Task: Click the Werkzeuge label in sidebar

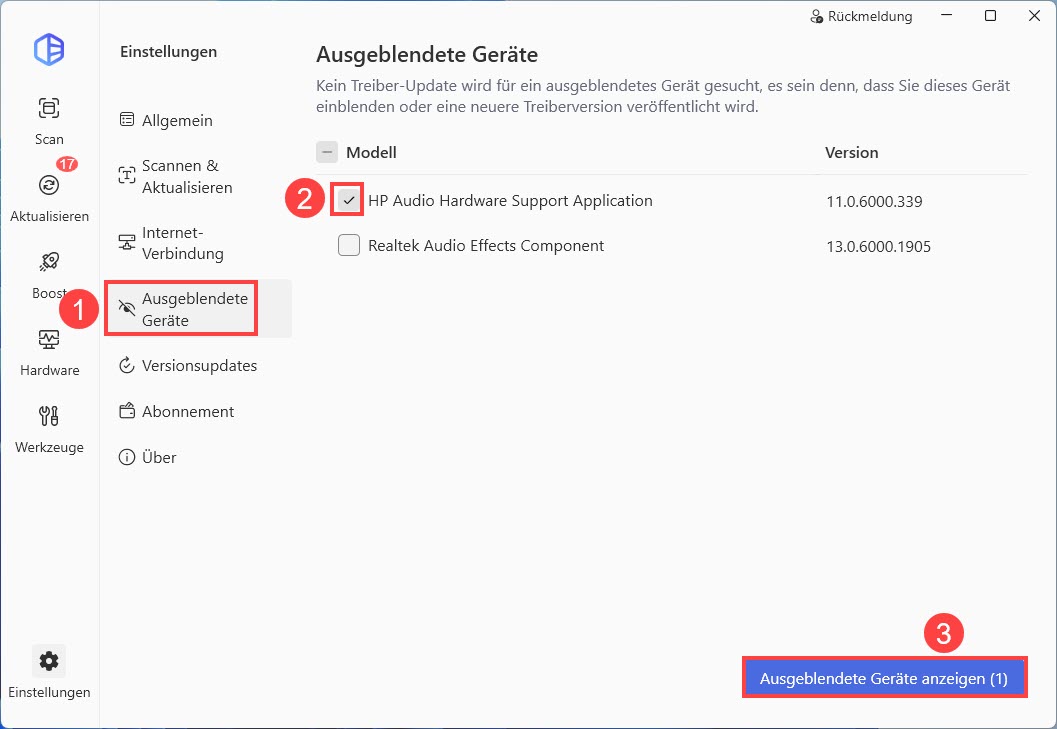Action: (49, 448)
